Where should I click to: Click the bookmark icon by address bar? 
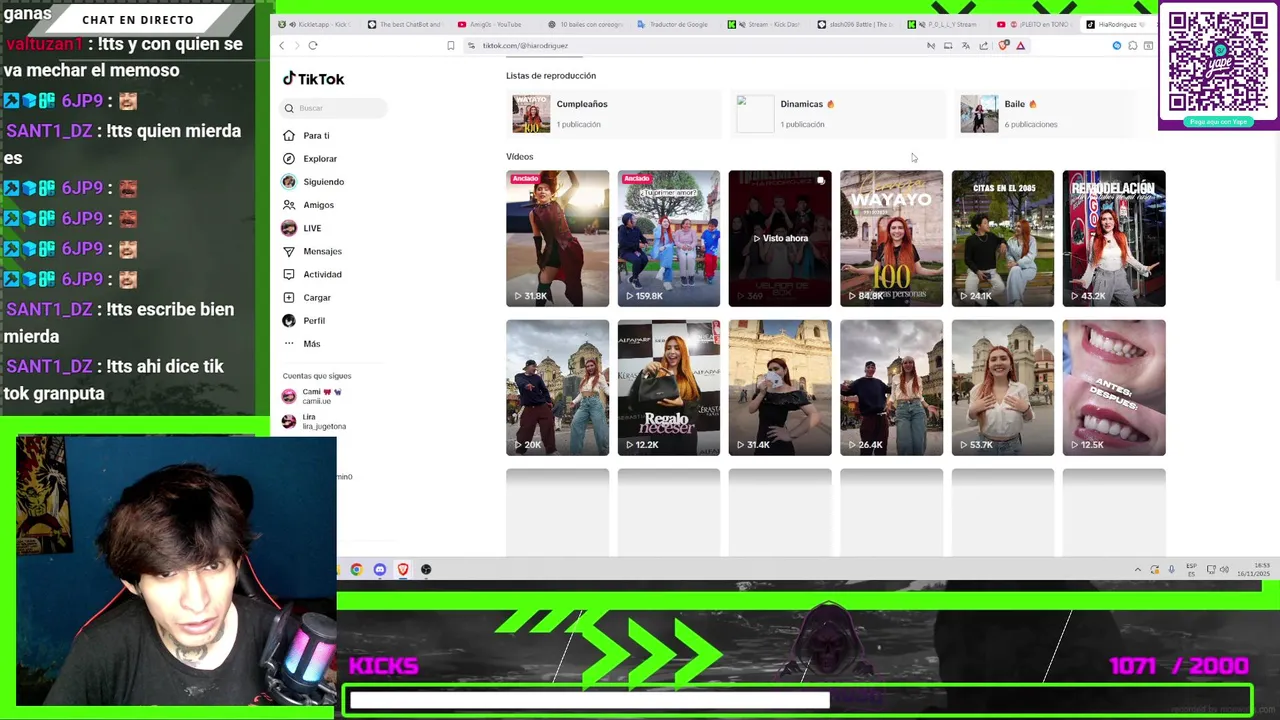[451, 45]
